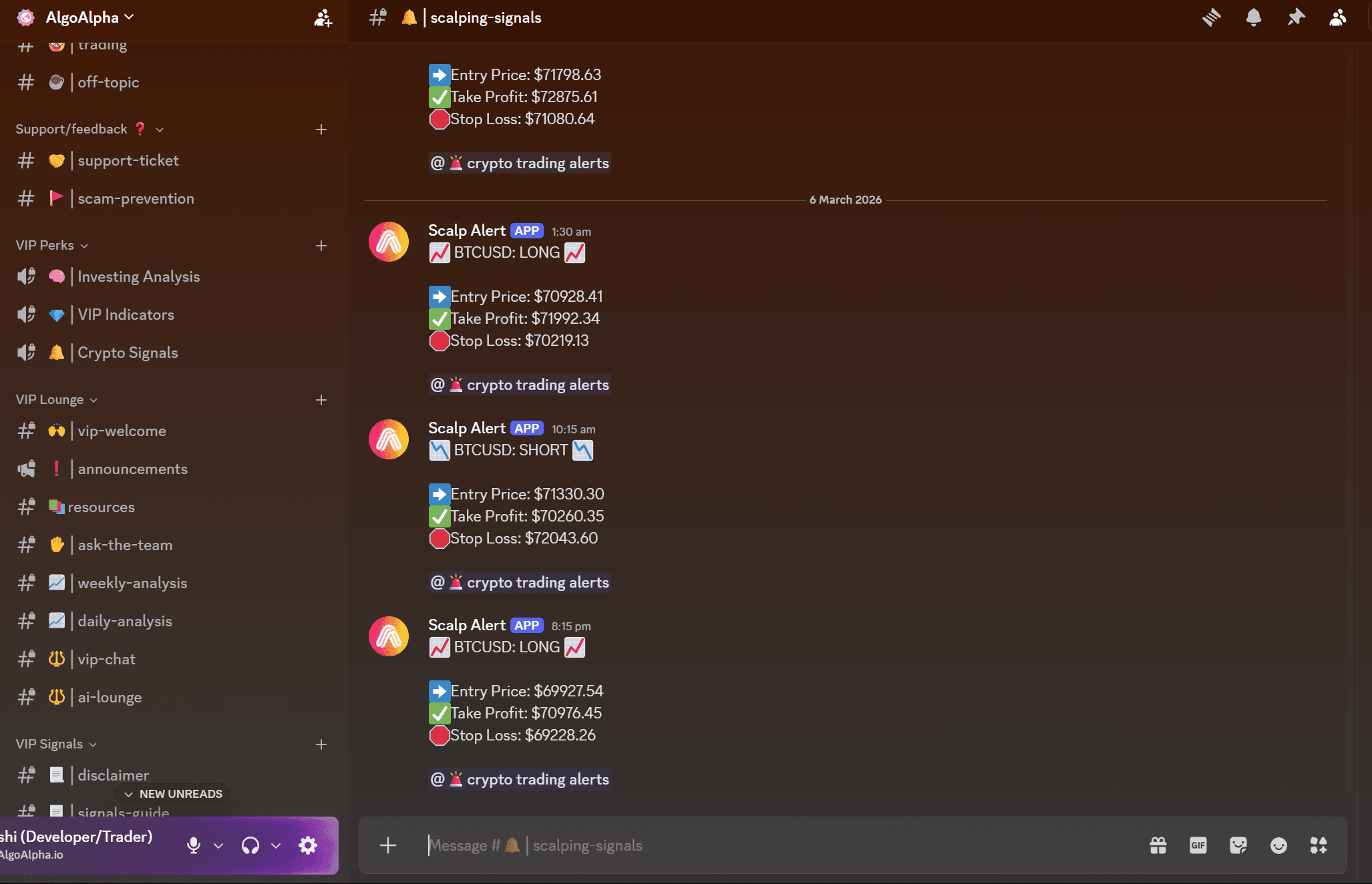Open User Settings gear
Viewport: 1372px width, 884px height.
point(308,845)
